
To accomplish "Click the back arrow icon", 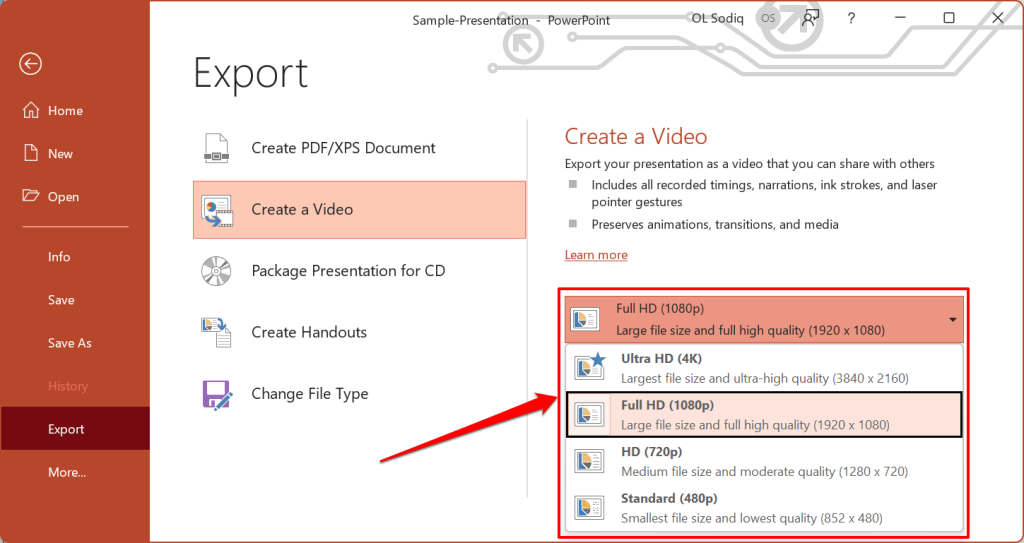I will 31,63.
